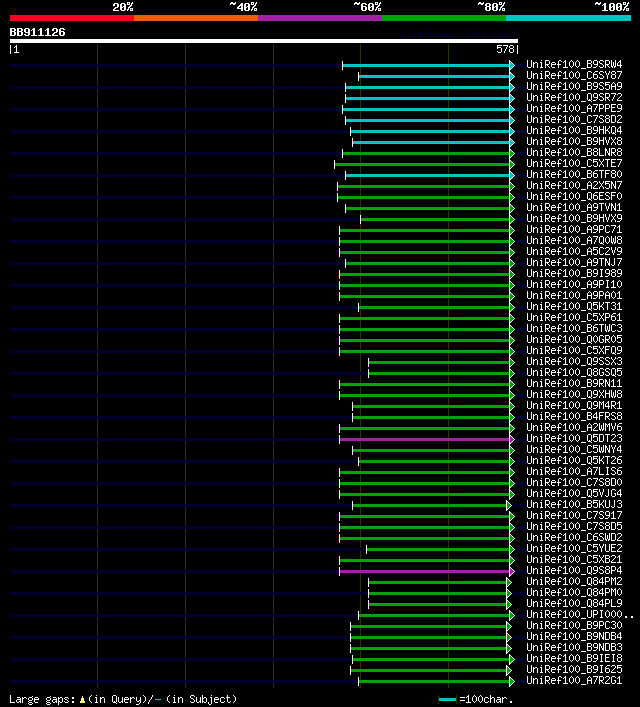640x707 pixels.
Task: Click cyan alignment bar for UniRef100_B6TF80
Action: pos(428,175)
